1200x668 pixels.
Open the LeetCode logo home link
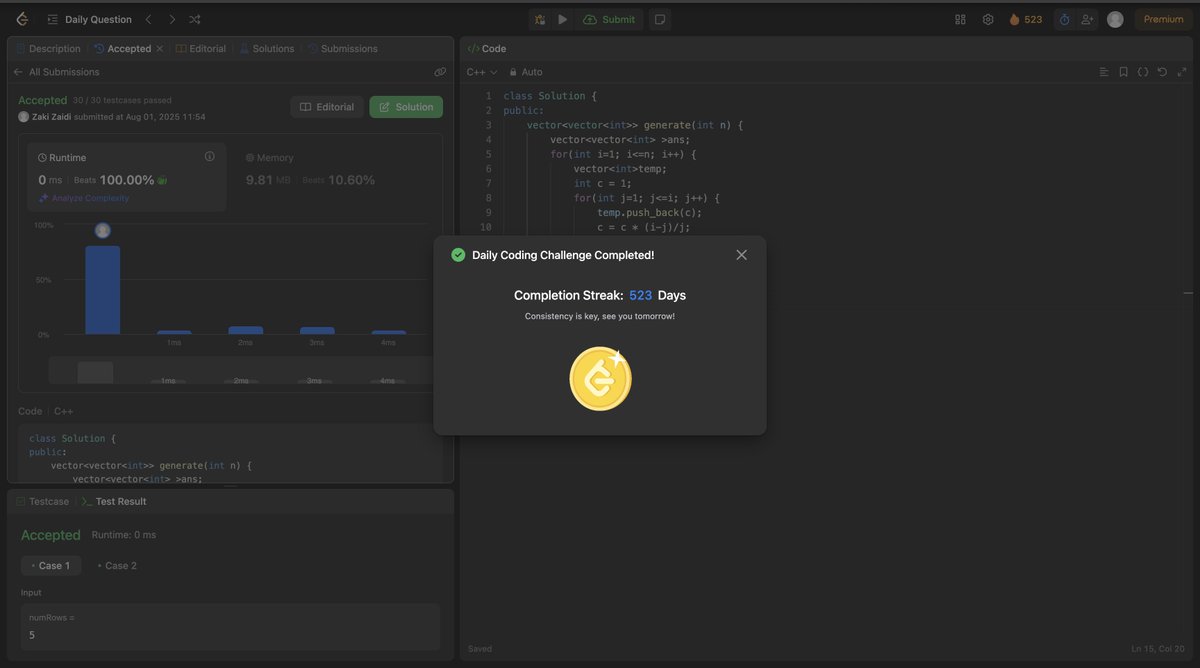click(x=22, y=19)
